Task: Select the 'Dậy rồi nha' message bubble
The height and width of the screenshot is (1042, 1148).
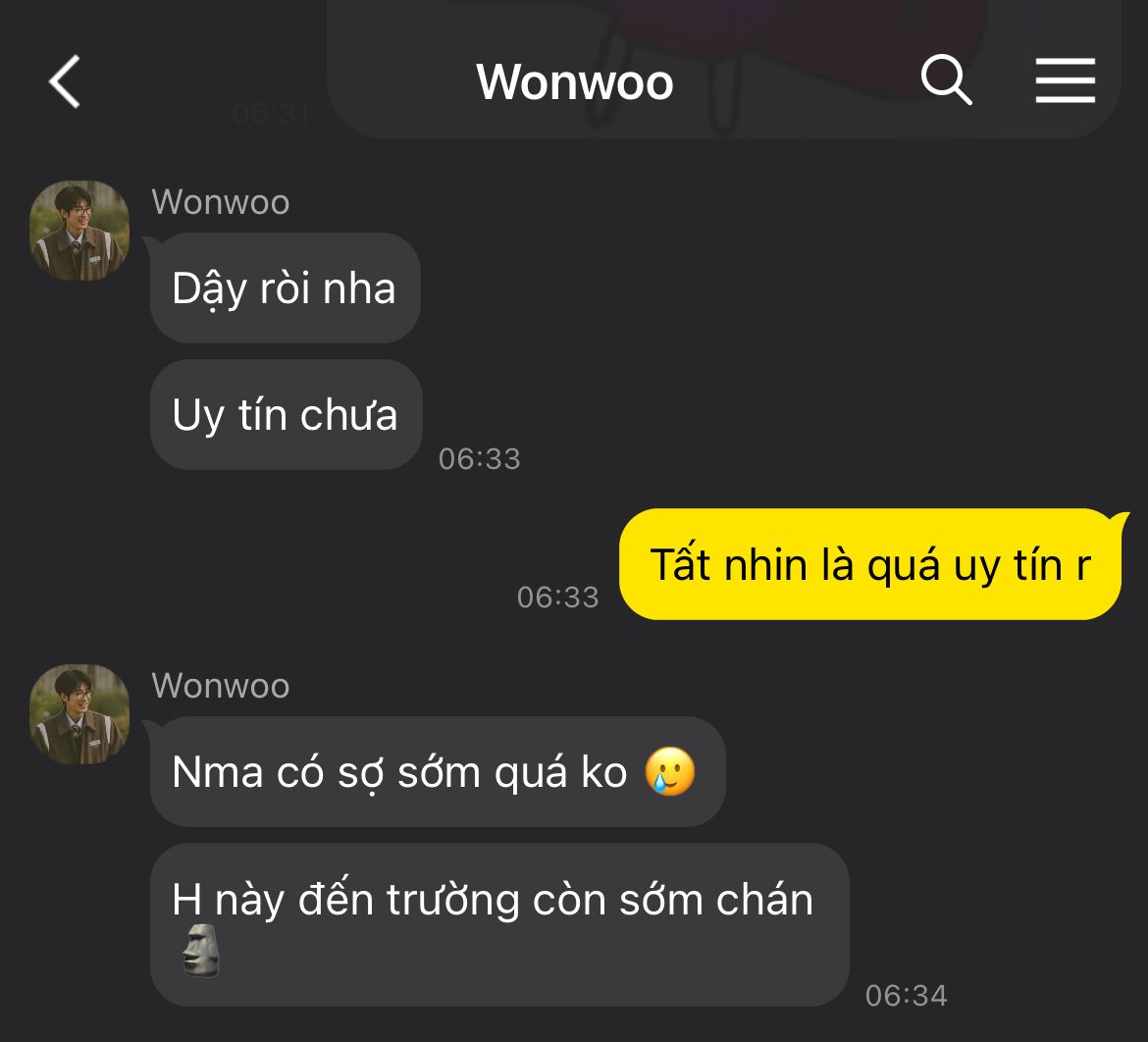Action: 285,287
